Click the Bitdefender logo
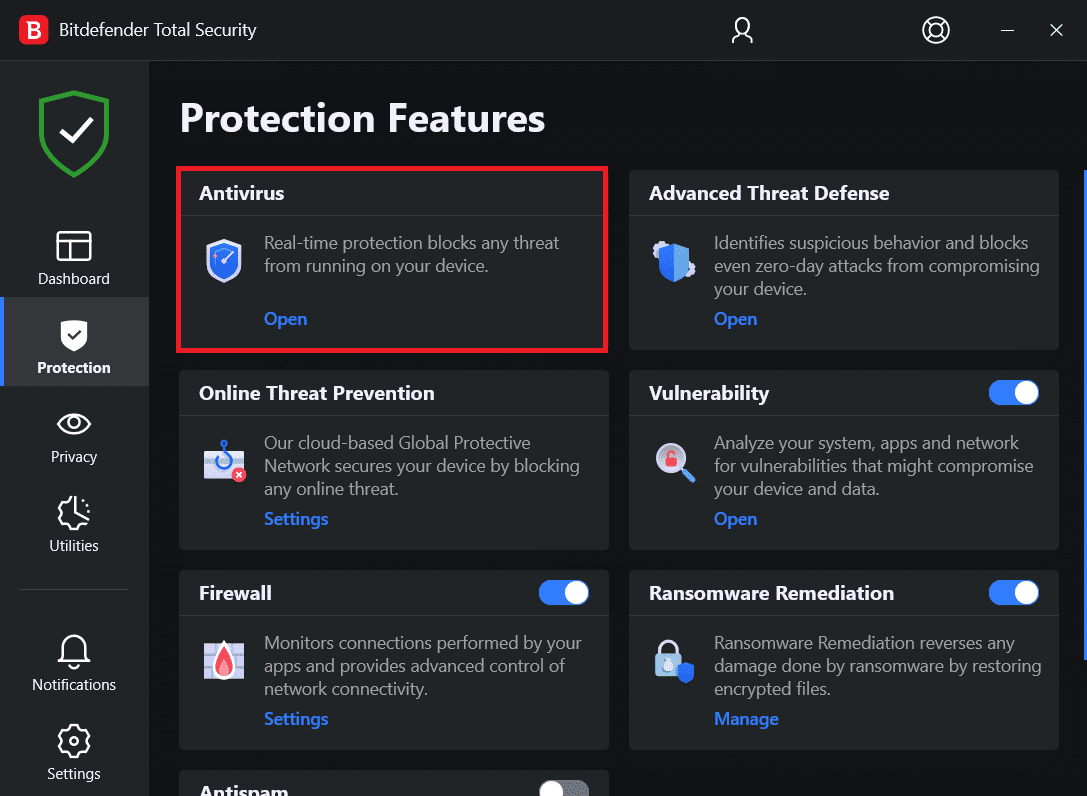The width and height of the screenshot is (1087, 796). point(33,29)
